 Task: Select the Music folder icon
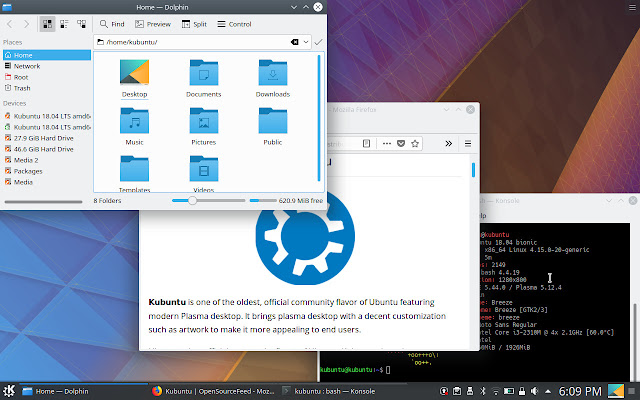coord(134,120)
